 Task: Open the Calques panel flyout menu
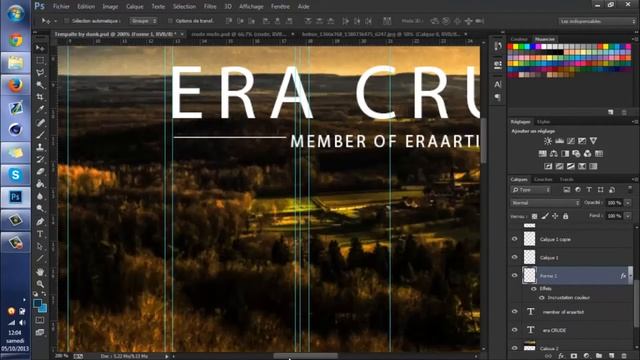click(635, 180)
